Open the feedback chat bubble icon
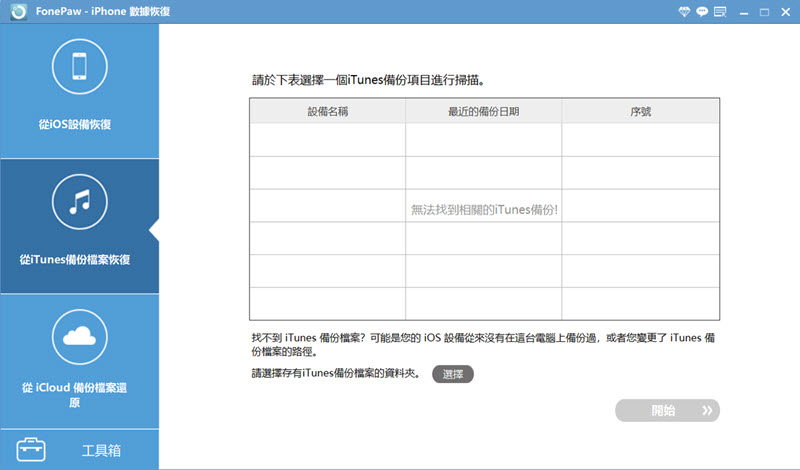 [x=702, y=13]
